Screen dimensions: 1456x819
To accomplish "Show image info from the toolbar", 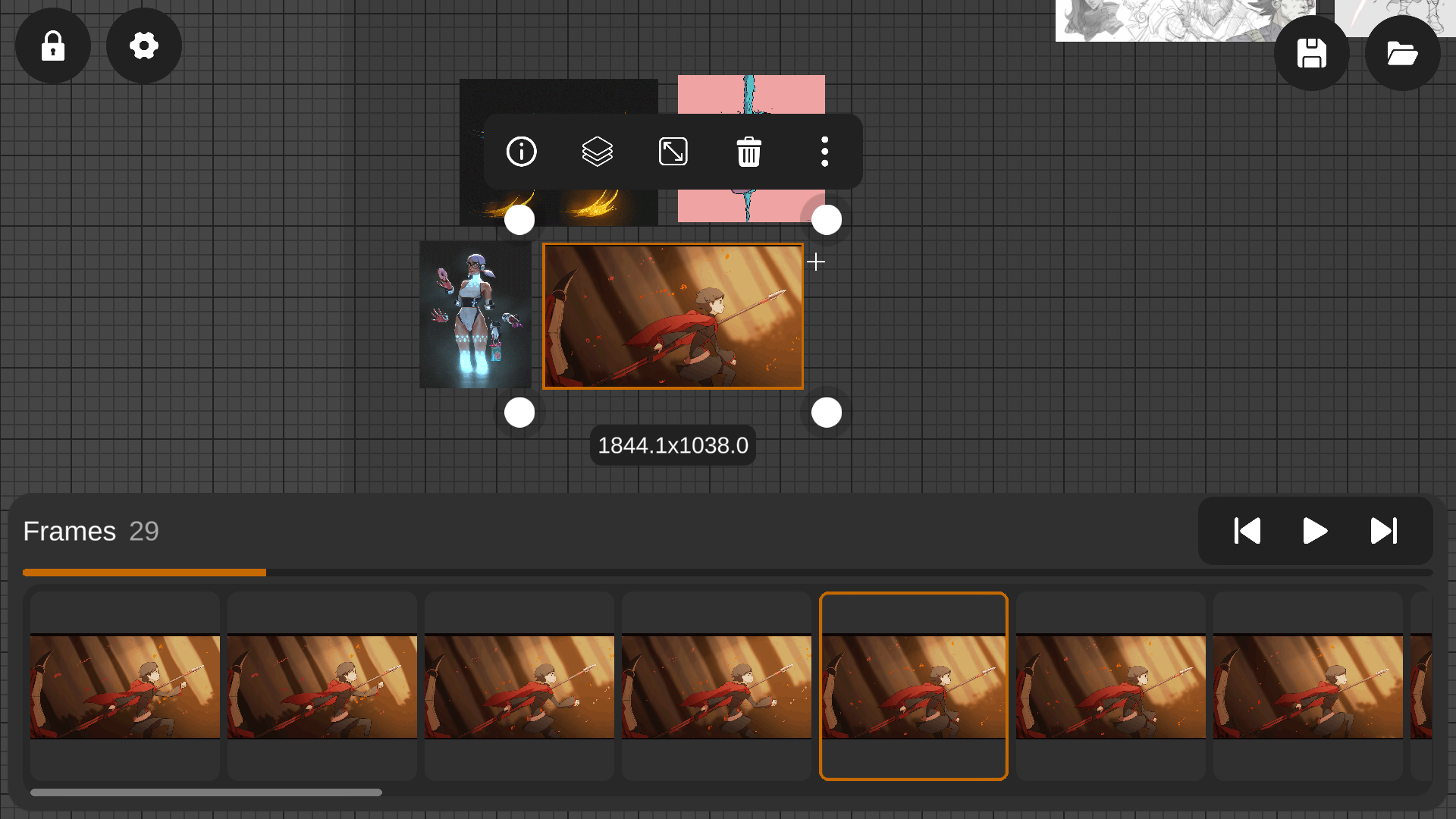I will (x=522, y=152).
